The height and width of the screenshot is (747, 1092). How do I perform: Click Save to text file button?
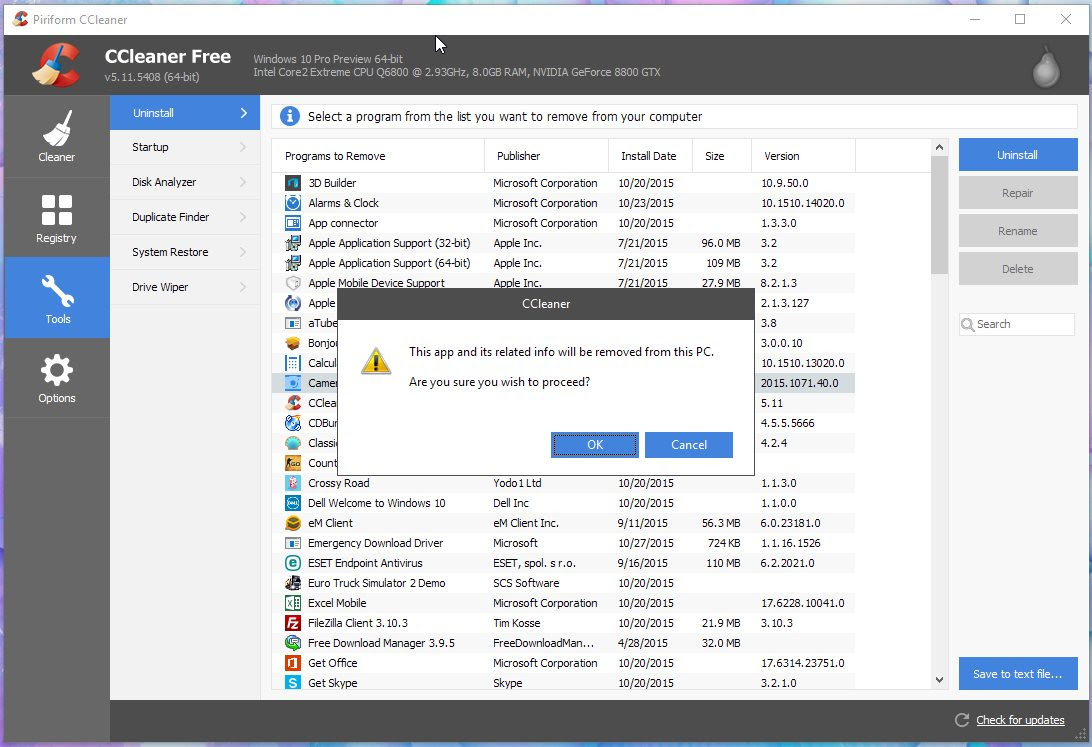tap(1017, 674)
